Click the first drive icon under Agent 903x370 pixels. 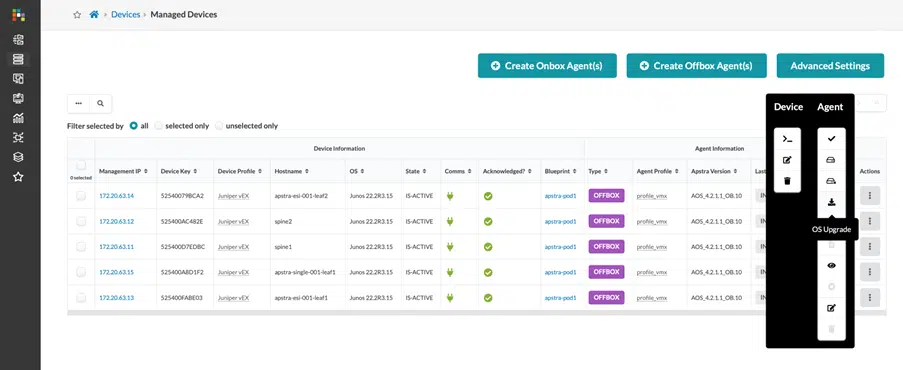tap(831, 160)
